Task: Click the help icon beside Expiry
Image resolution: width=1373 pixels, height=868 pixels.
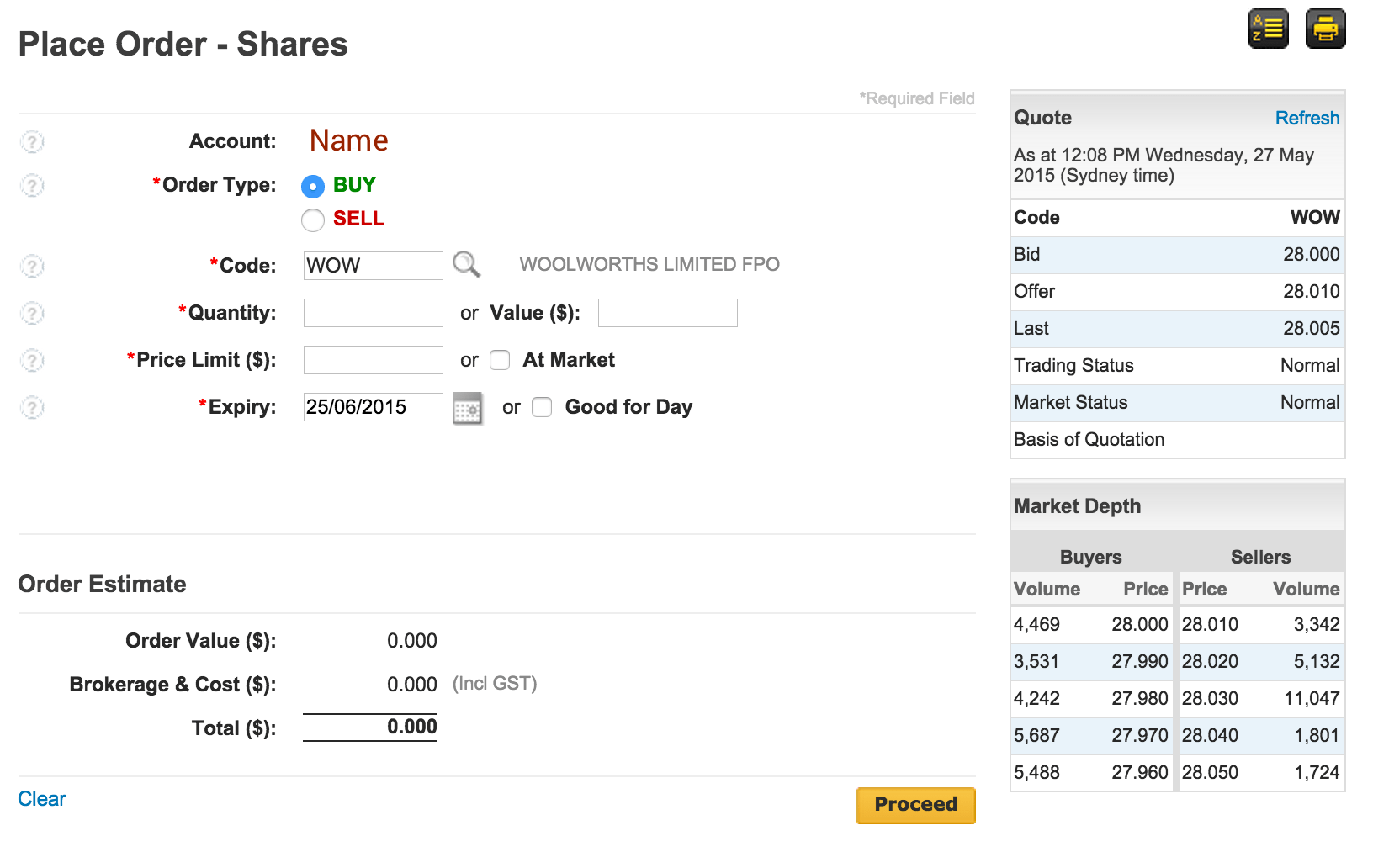Action: pos(32,407)
